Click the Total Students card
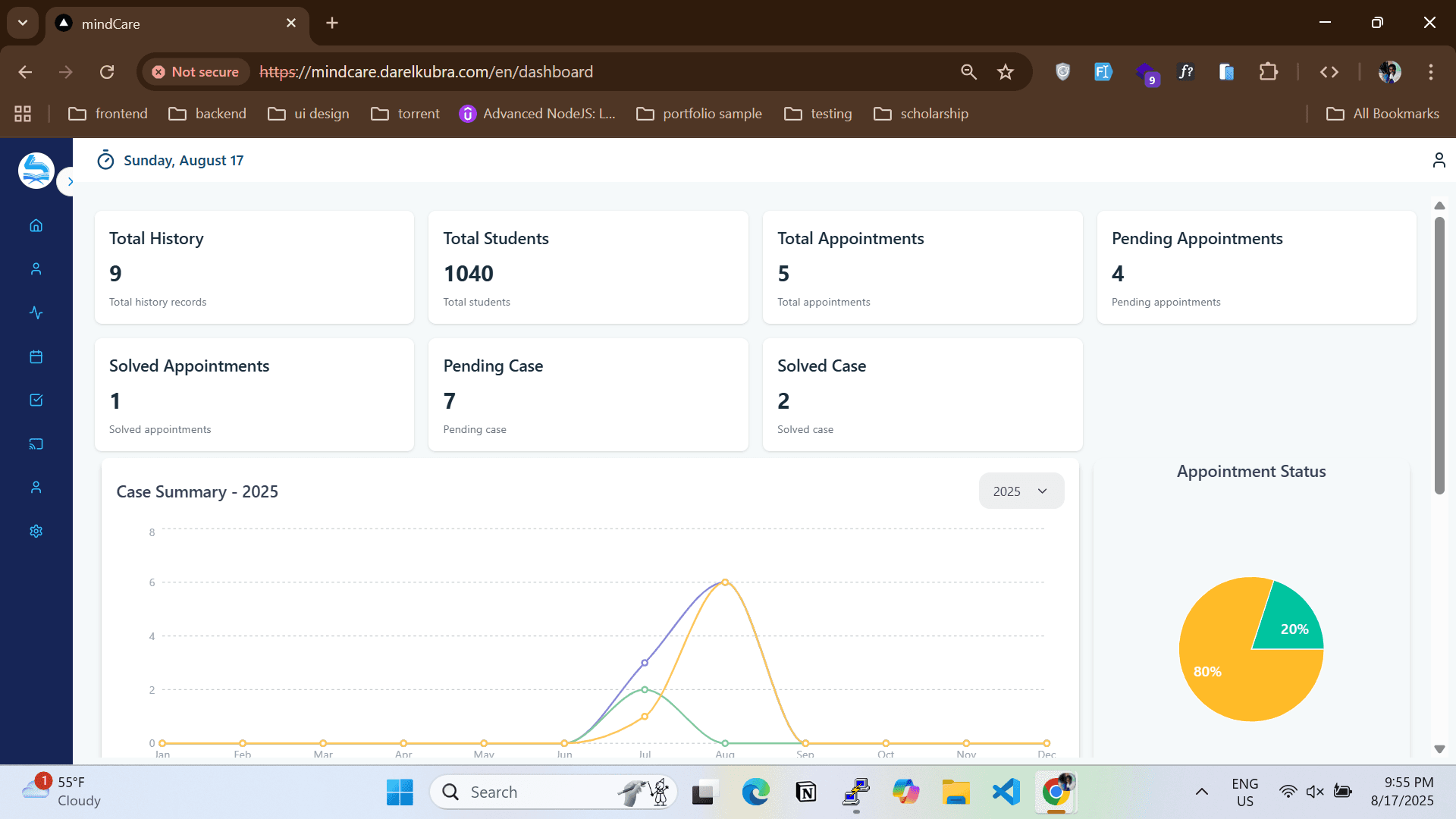 click(588, 268)
